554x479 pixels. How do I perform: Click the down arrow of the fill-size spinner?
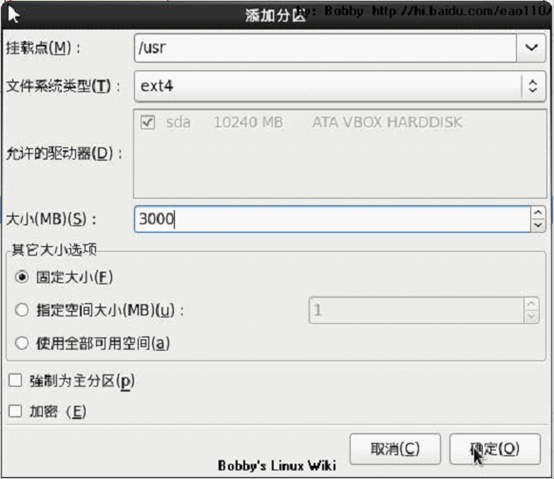[x=531, y=317]
